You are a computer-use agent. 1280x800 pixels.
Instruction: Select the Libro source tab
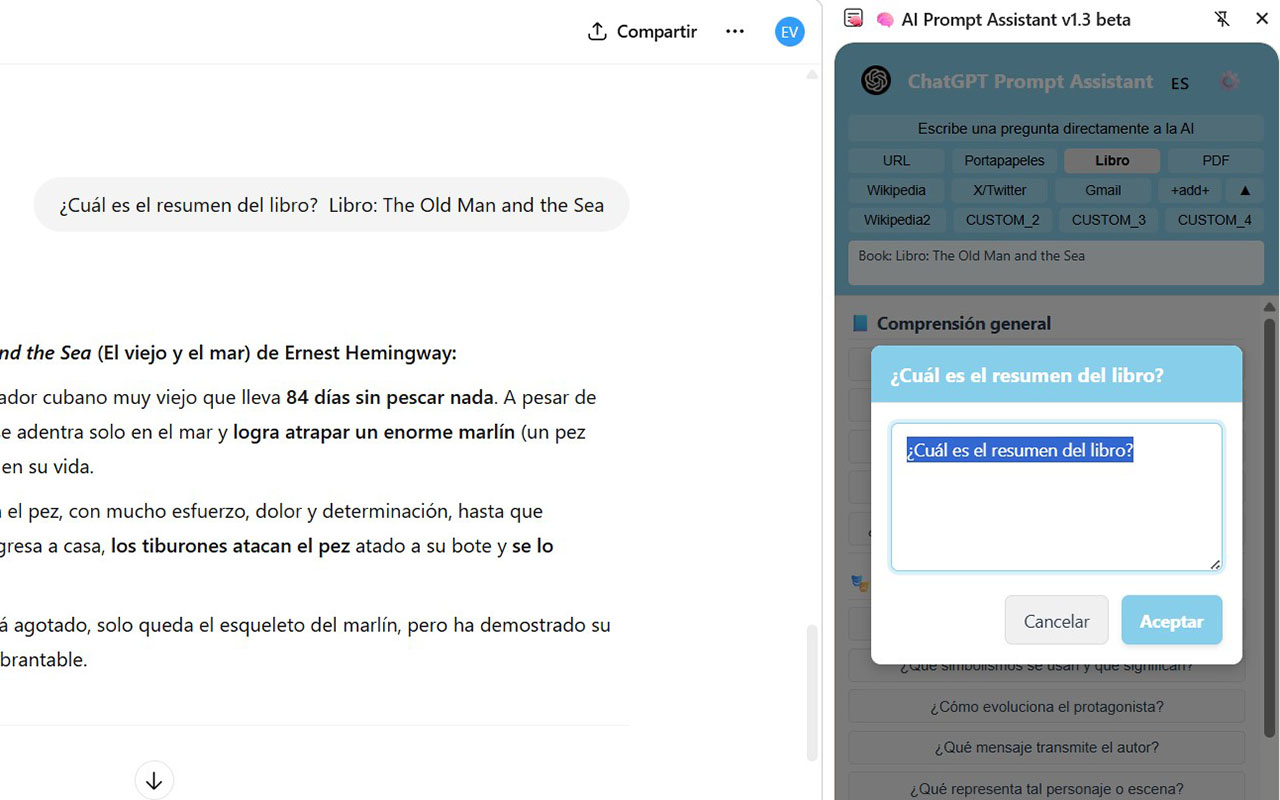(1112, 160)
